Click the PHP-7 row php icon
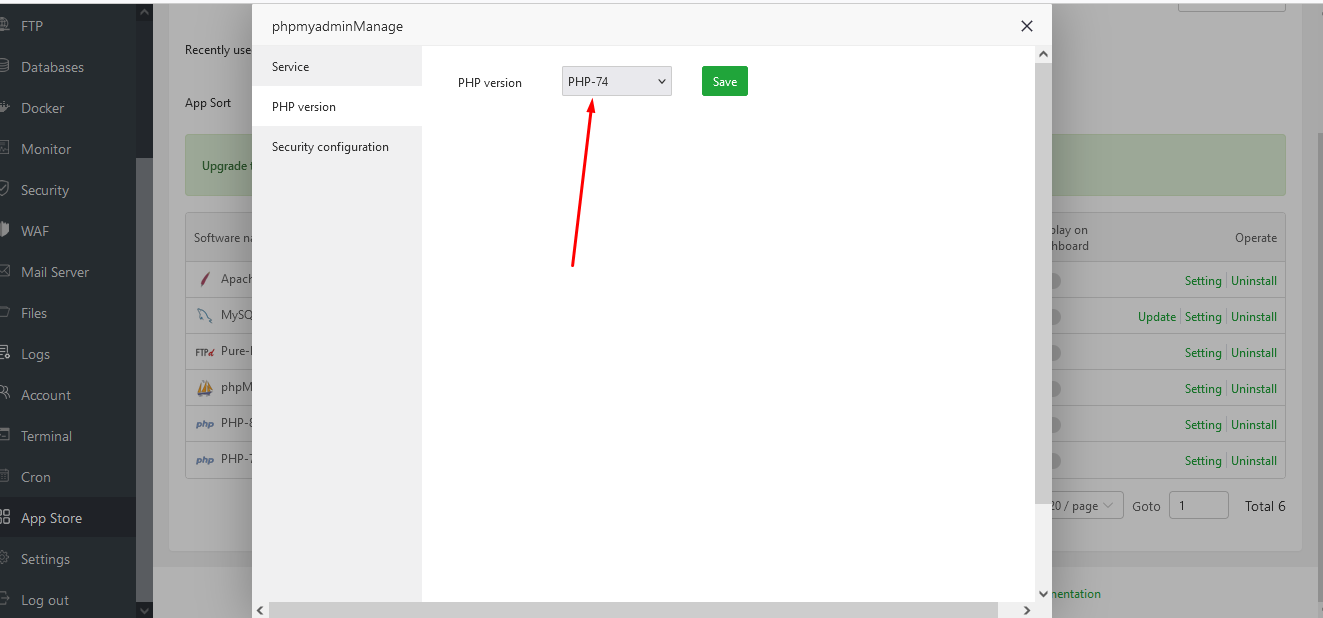Viewport: 1323px width, 618px height. (x=205, y=460)
